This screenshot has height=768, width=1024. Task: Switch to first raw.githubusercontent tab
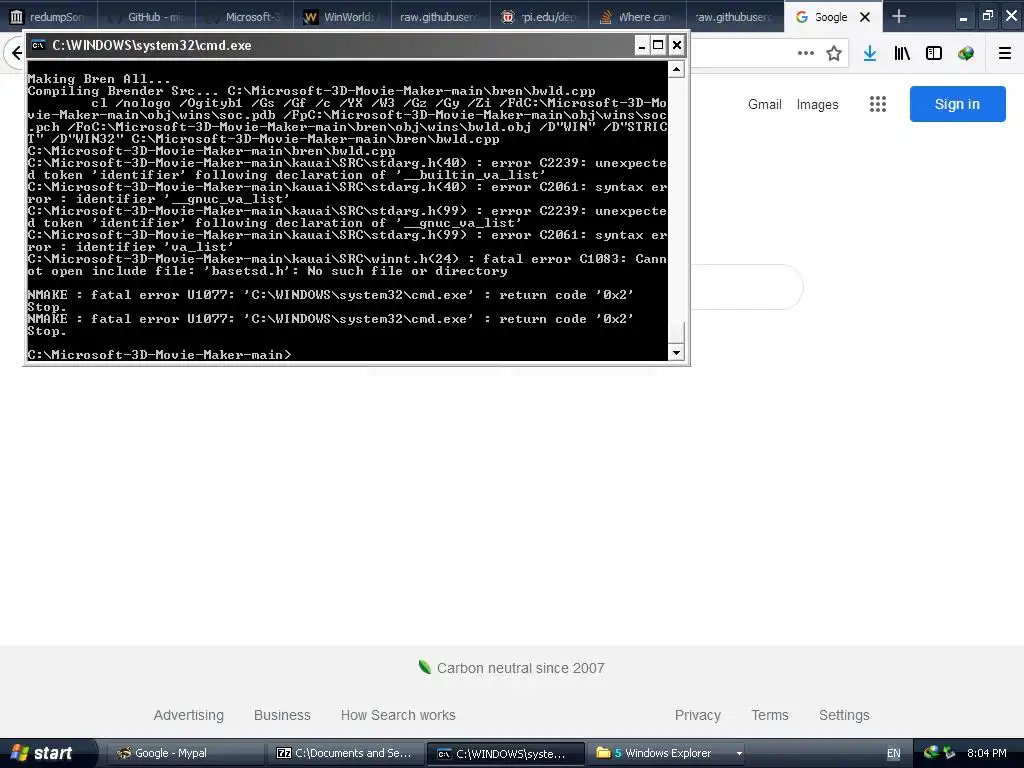[441, 17]
